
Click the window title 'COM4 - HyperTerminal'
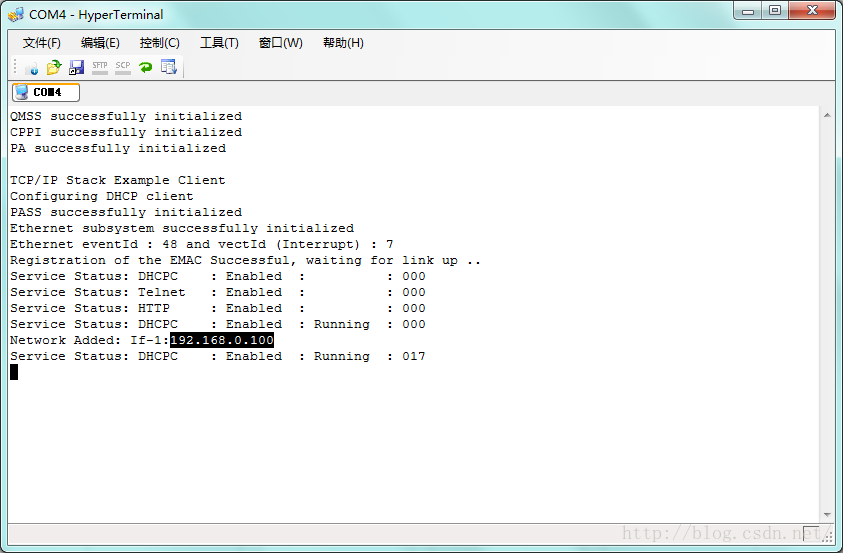click(x=96, y=15)
